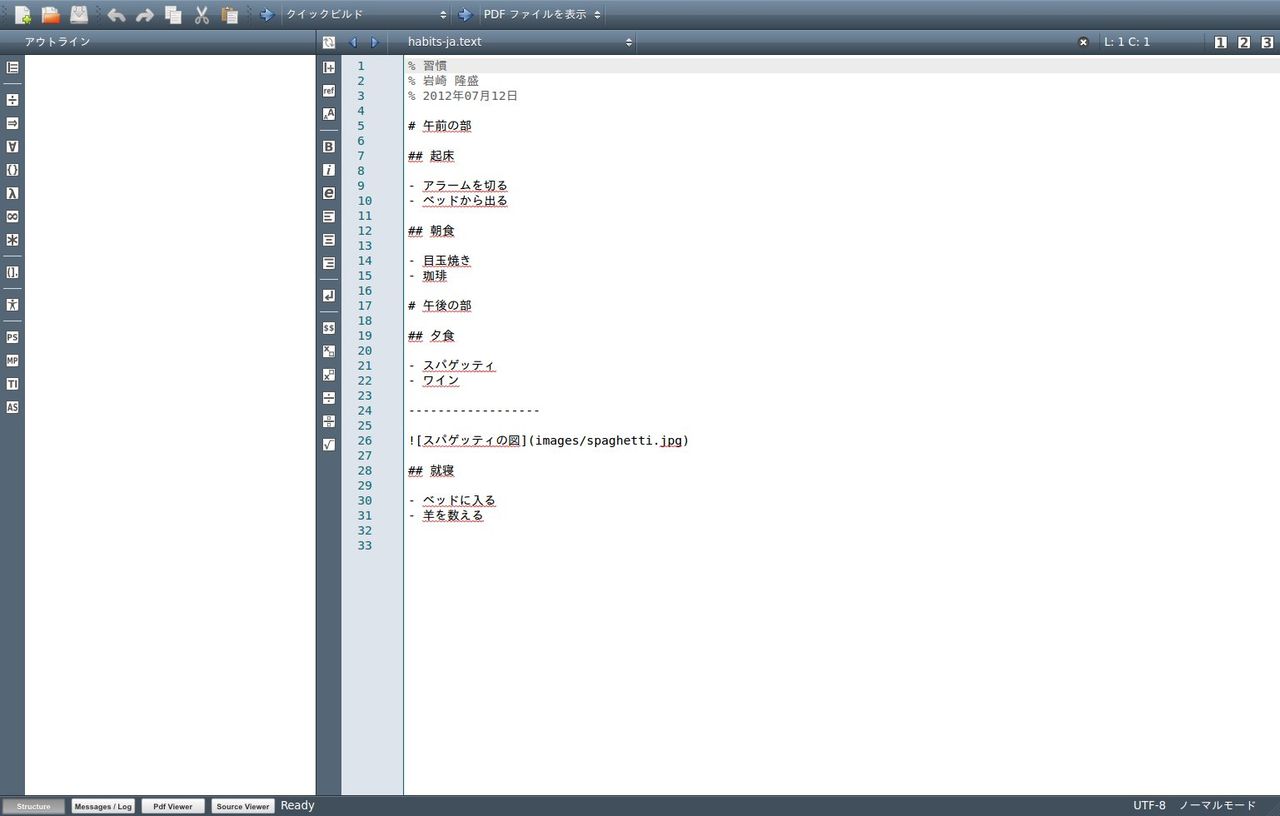The height and width of the screenshot is (816, 1280).
Task: Click the images/spaghetti.jpg image line
Action: tap(549, 441)
